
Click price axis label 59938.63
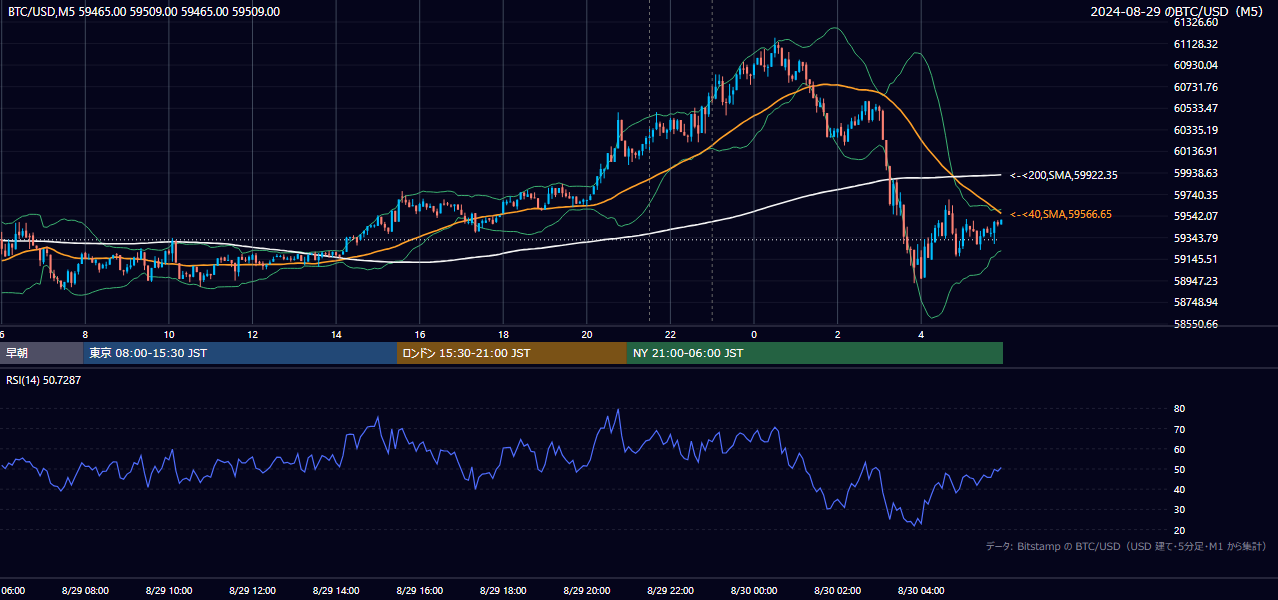[x=1196, y=173]
